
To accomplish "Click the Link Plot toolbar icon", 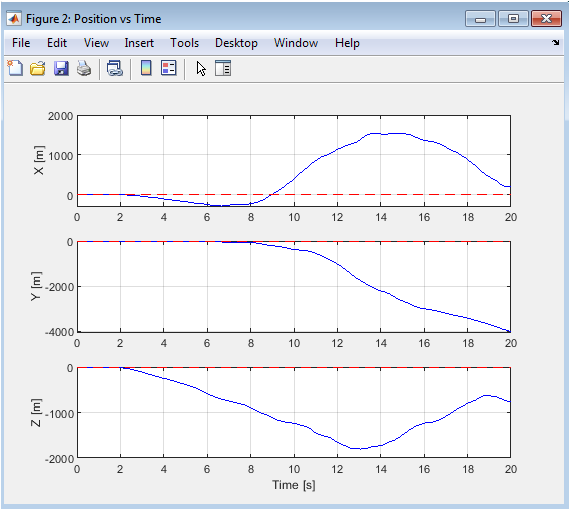I will pos(115,68).
